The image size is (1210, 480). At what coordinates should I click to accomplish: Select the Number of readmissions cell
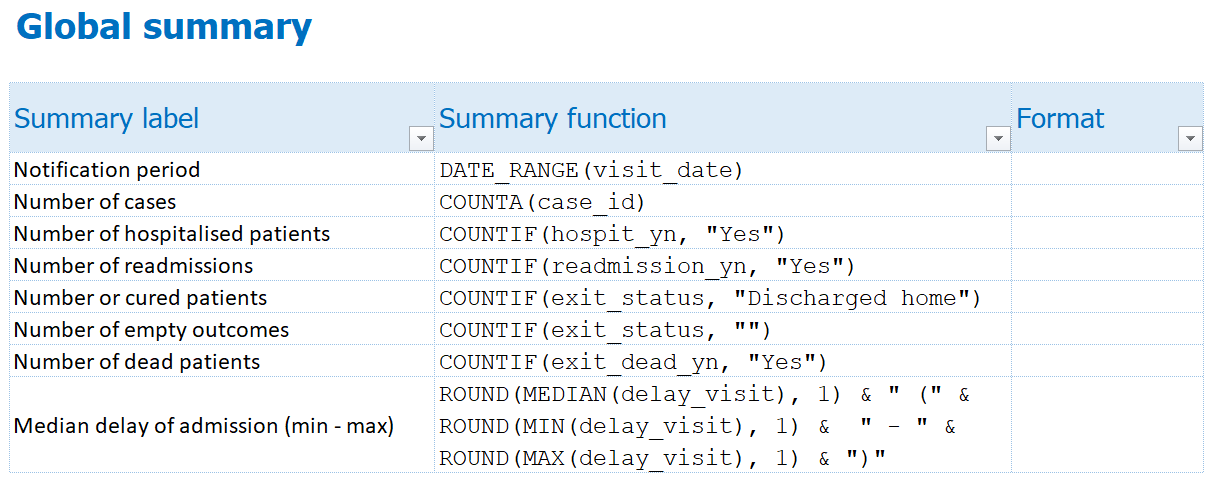(x=222, y=266)
